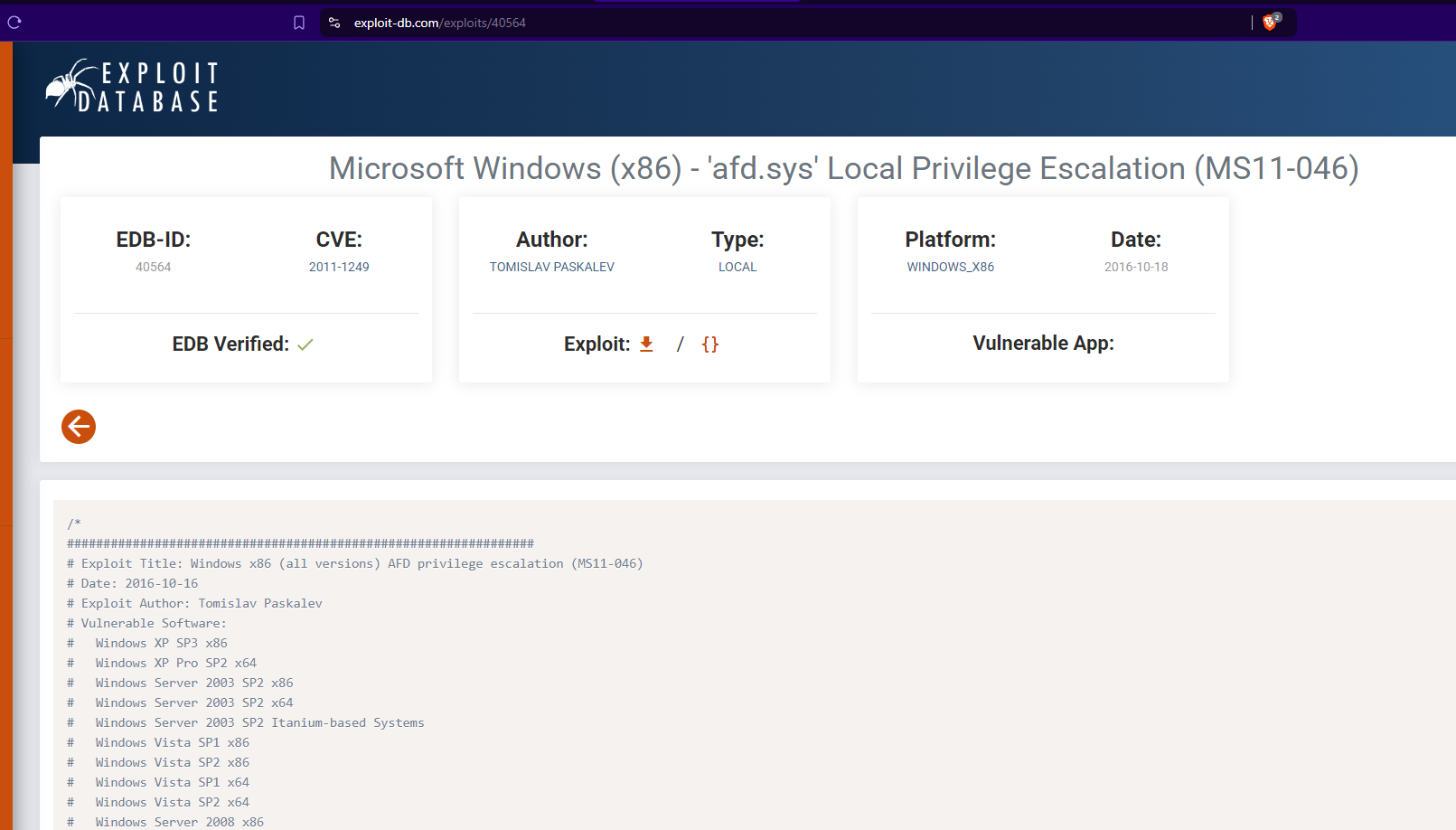
Task: Click the afd.sys exploit title heading
Action: pos(843,168)
